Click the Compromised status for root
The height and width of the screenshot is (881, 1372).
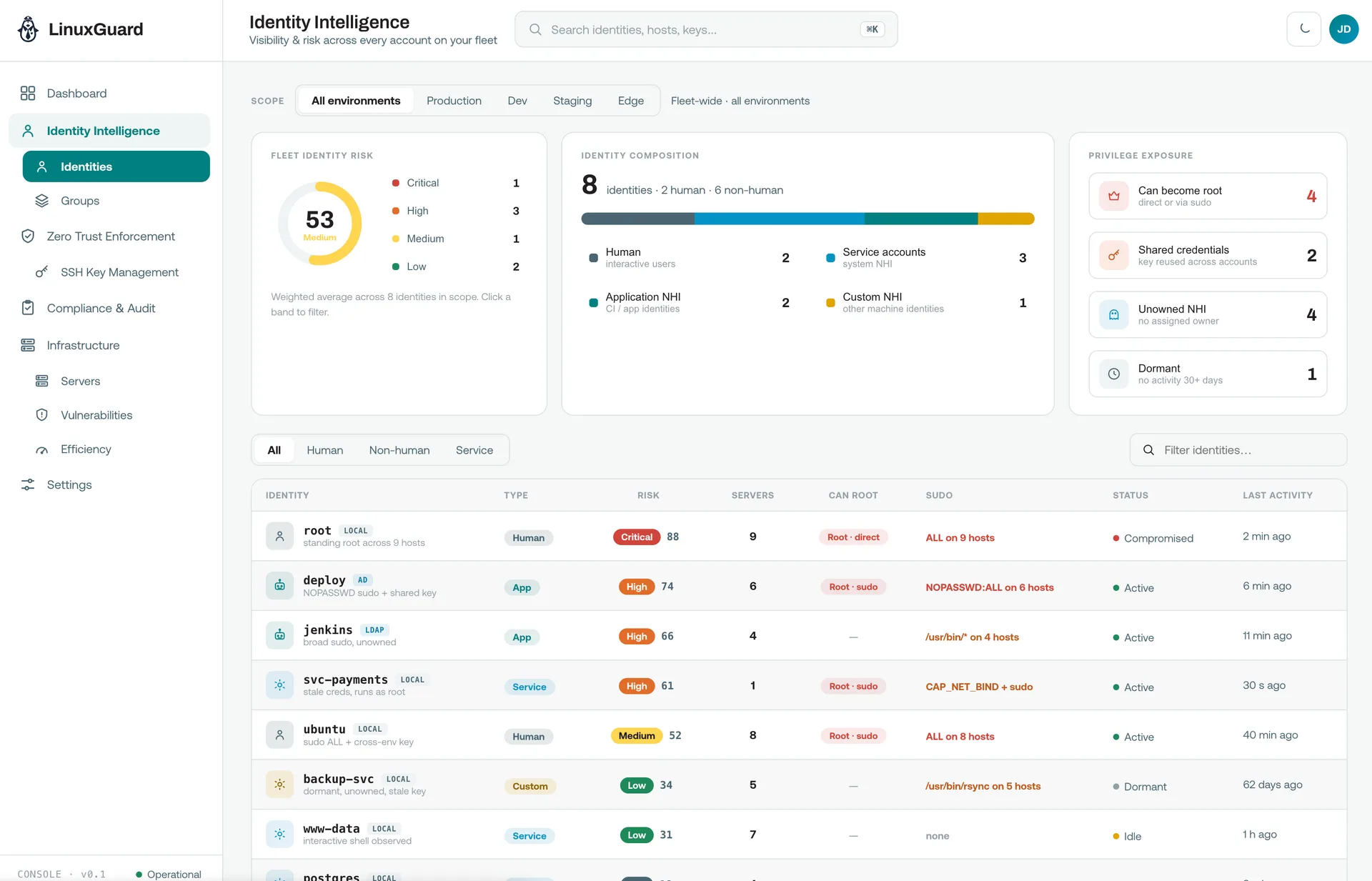coord(1153,538)
